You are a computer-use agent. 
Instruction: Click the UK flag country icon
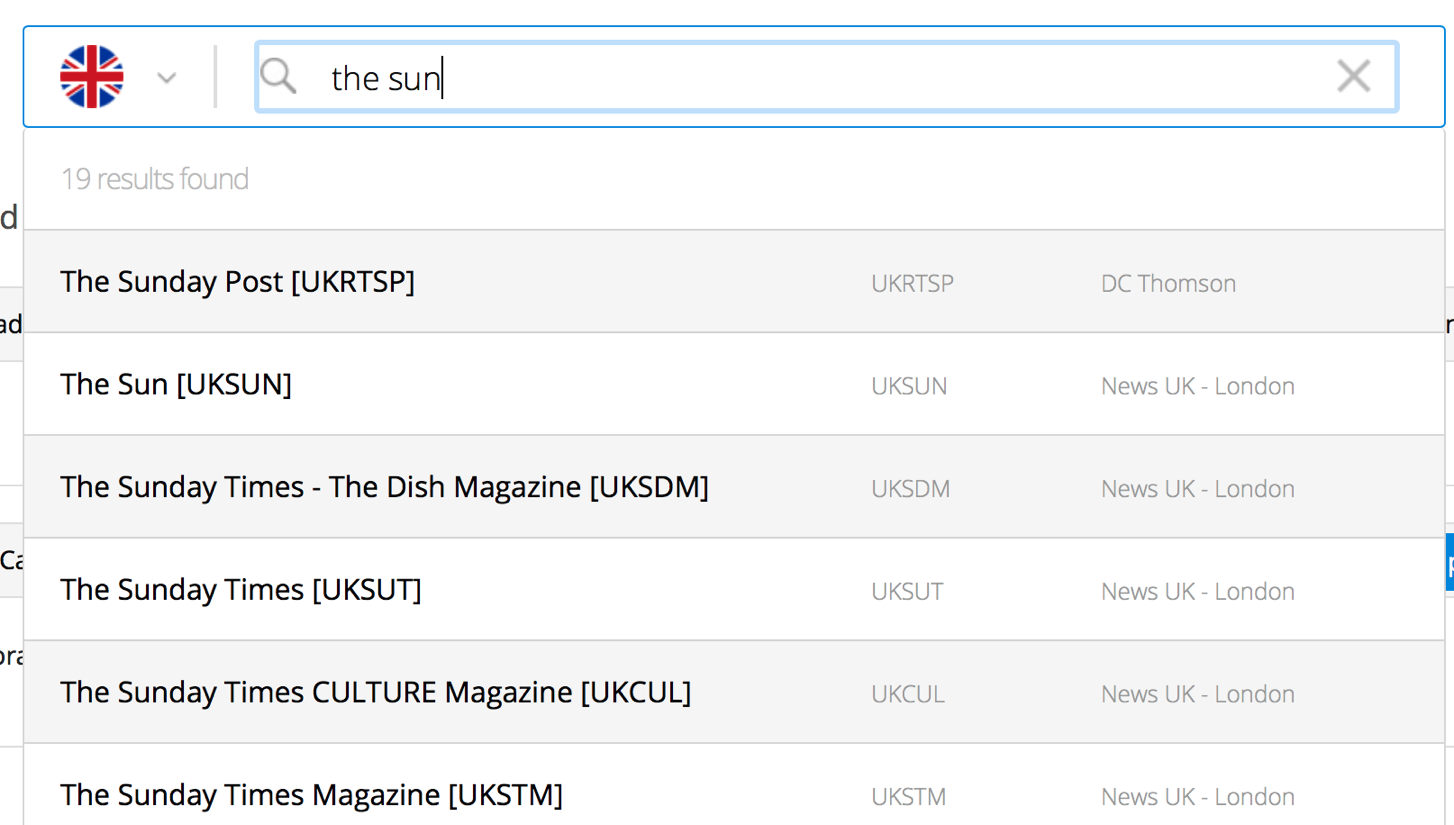click(x=91, y=76)
